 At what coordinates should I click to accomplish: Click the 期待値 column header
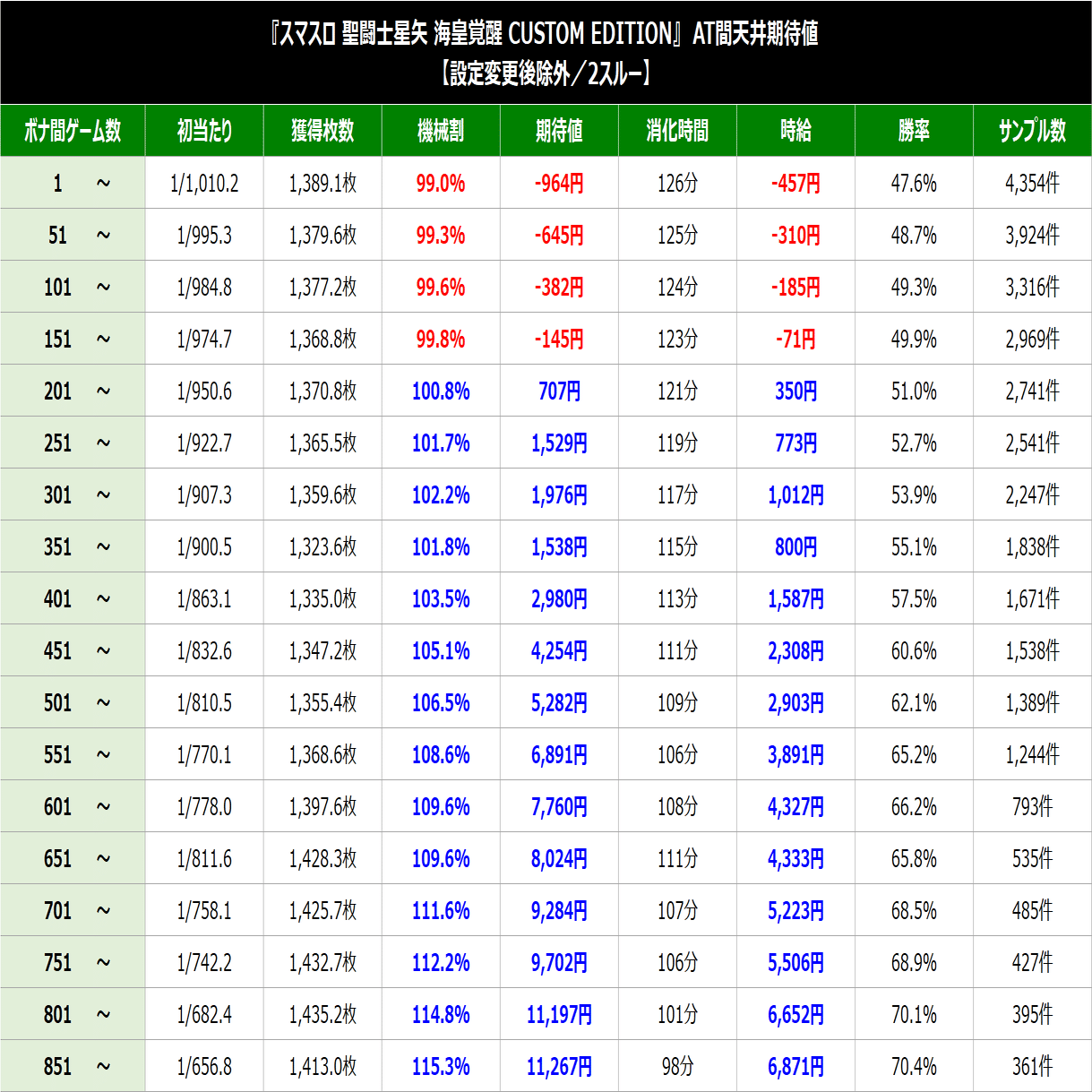pyautogui.click(x=559, y=131)
